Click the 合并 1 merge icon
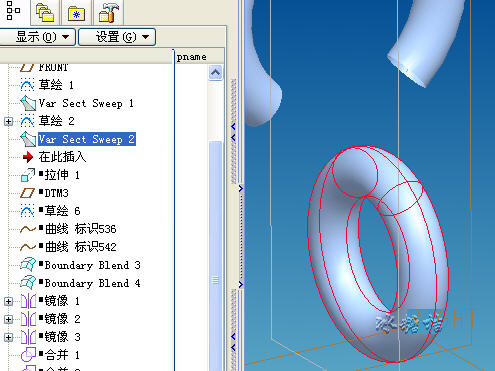This screenshot has height=371, width=495. pyautogui.click(x=28, y=355)
